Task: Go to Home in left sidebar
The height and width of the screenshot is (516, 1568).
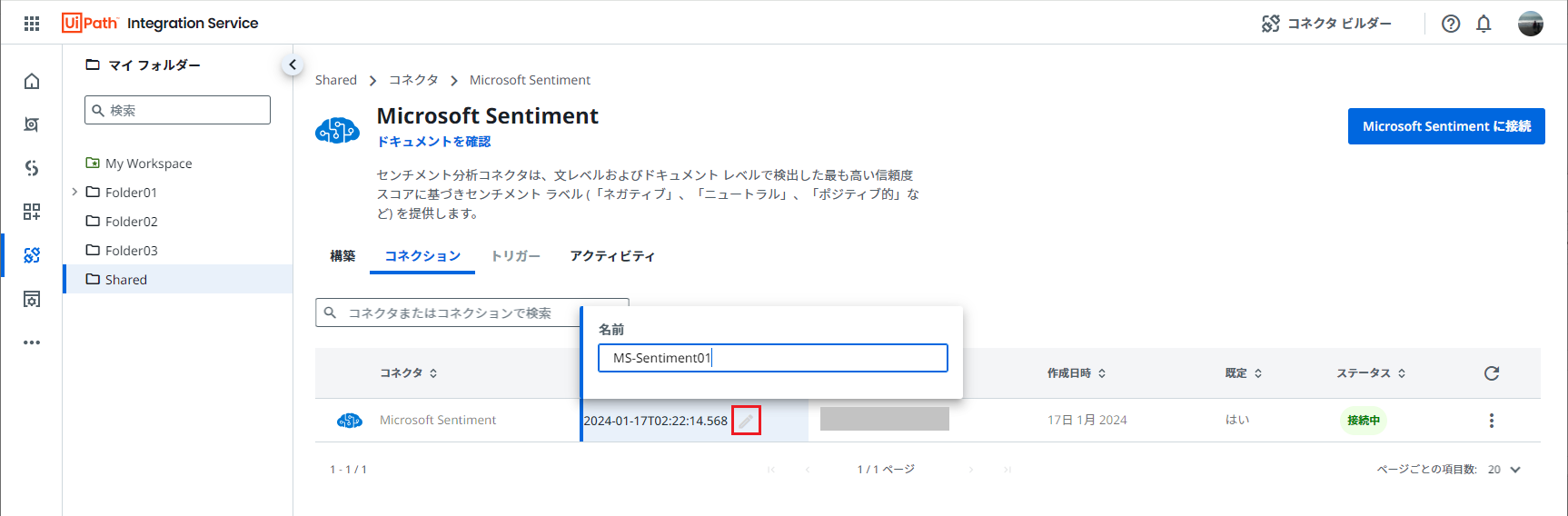Action: tap(32, 81)
